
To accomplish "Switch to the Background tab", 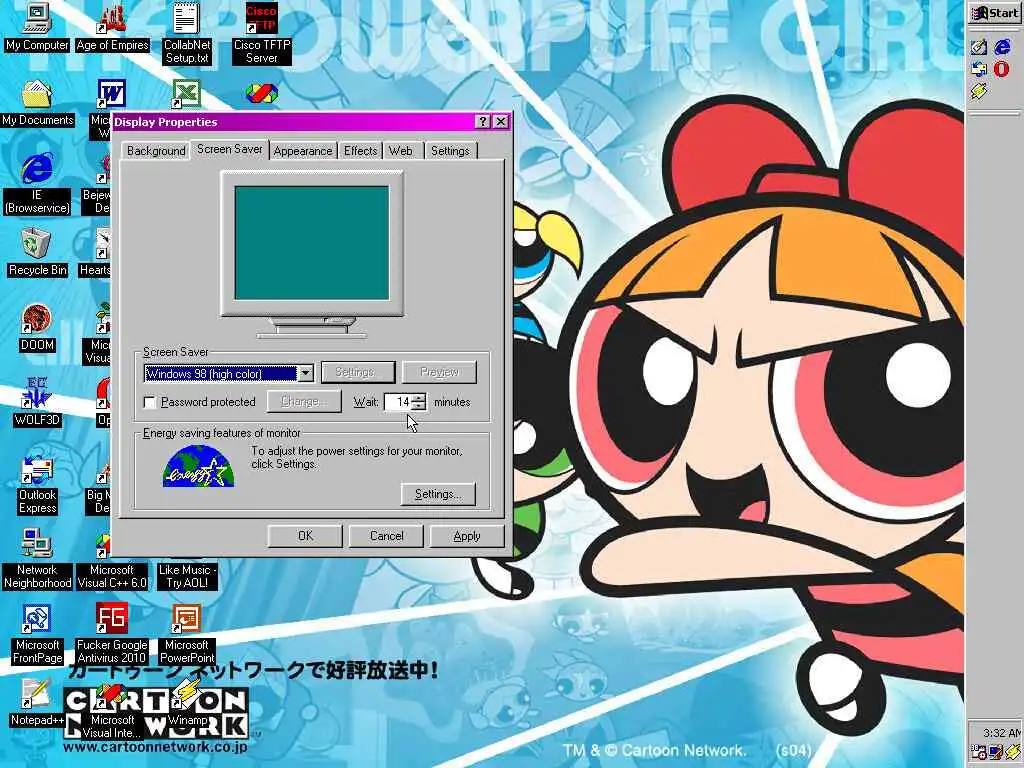I will pos(156,151).
